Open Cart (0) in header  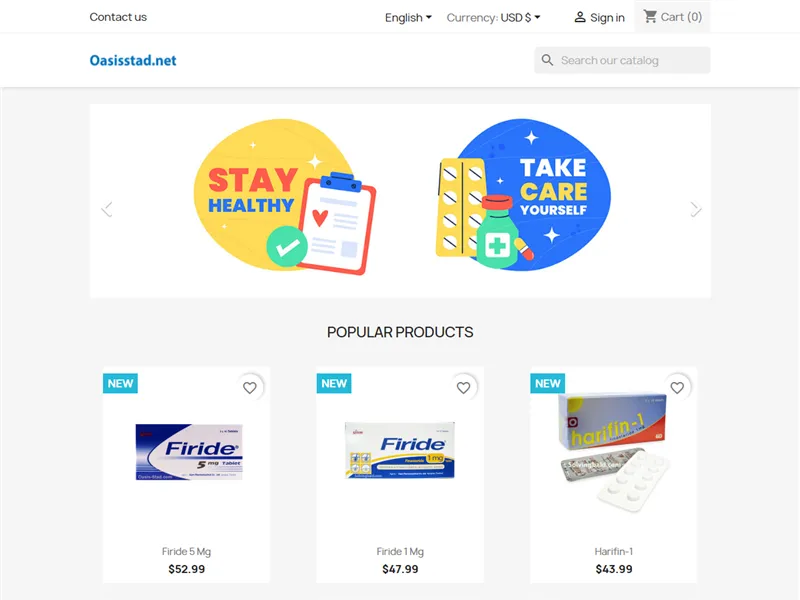672,17
